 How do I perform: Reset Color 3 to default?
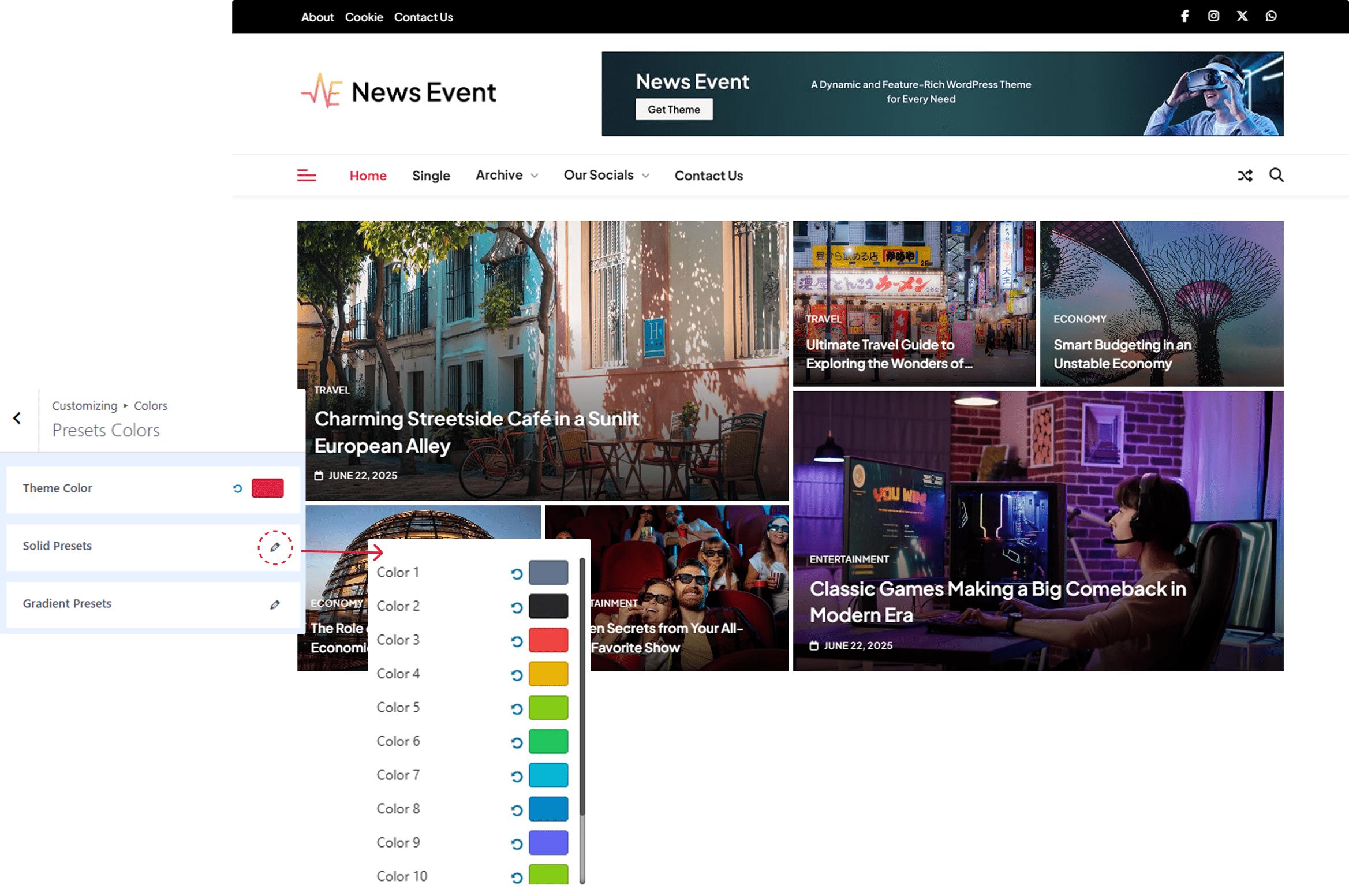517,641
